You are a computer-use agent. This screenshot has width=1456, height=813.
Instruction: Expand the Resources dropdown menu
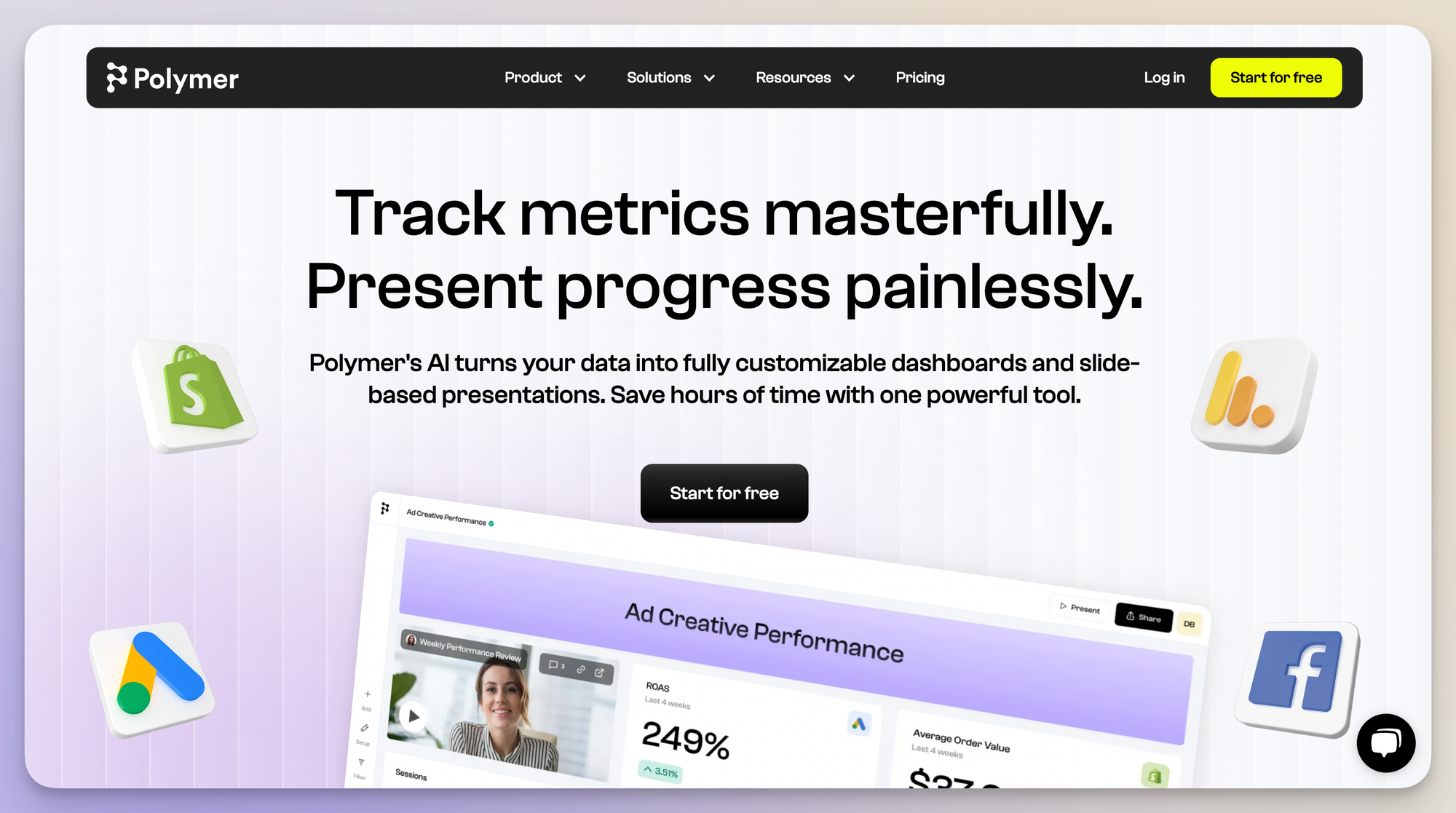[805, 77]
